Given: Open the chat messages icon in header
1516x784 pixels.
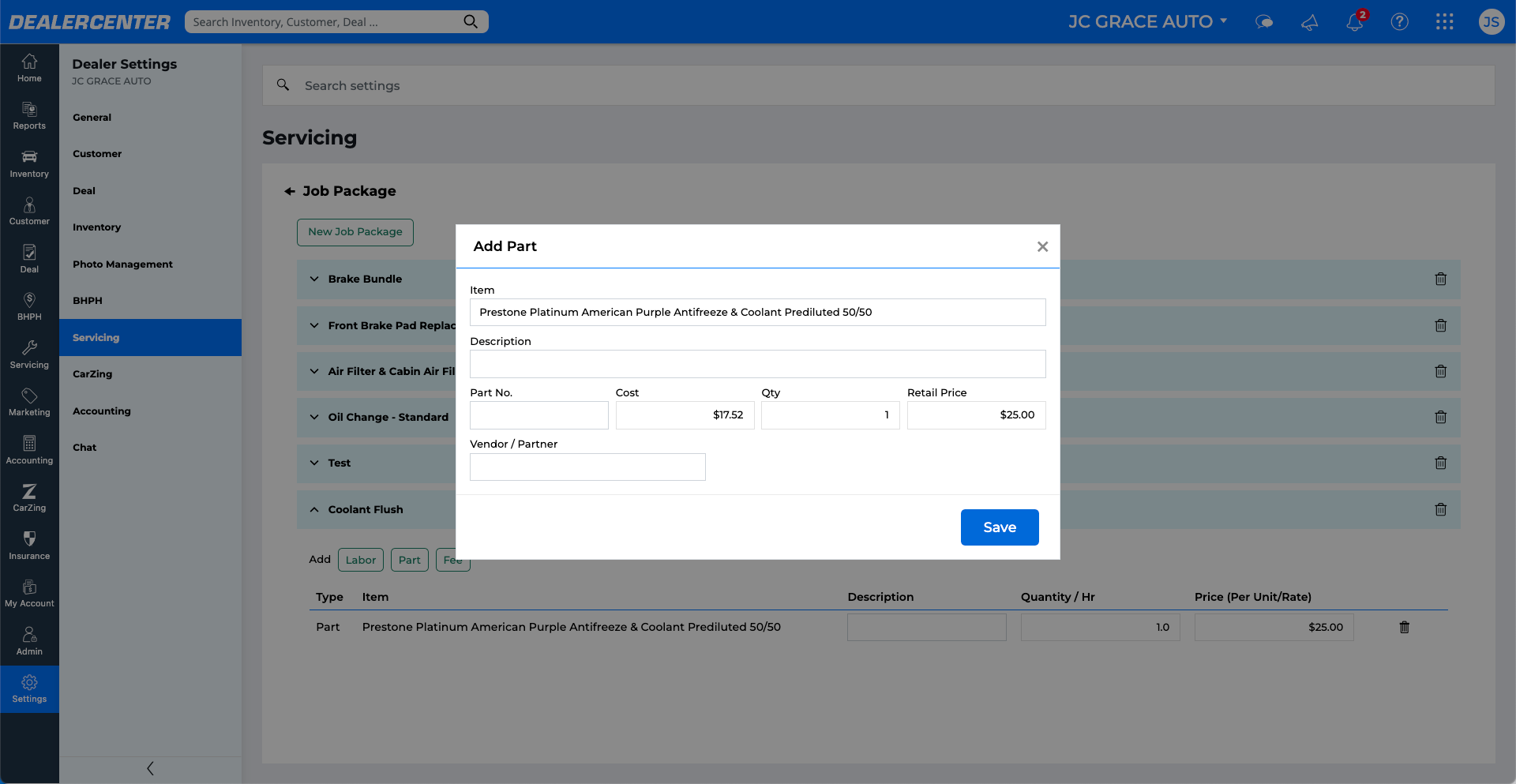Looking at the screenshot, I should [1264, 22].
